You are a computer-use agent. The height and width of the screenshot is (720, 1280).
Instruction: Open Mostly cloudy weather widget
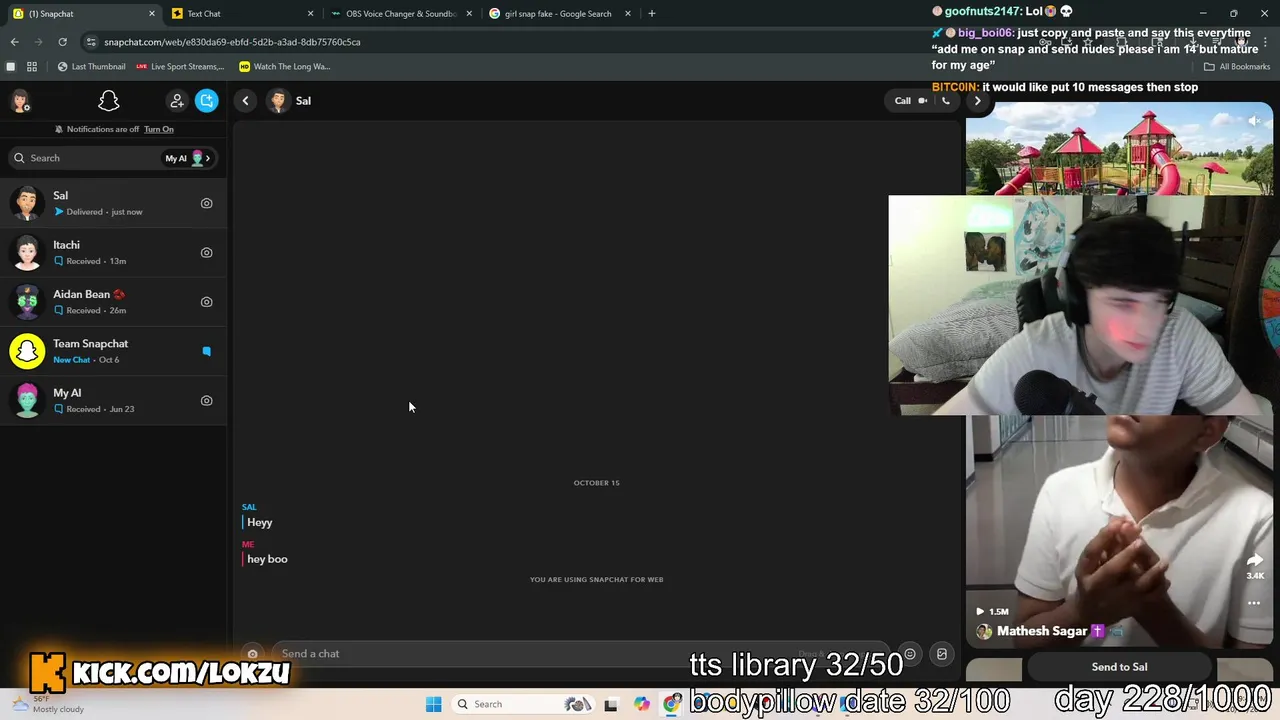point(48,705)
